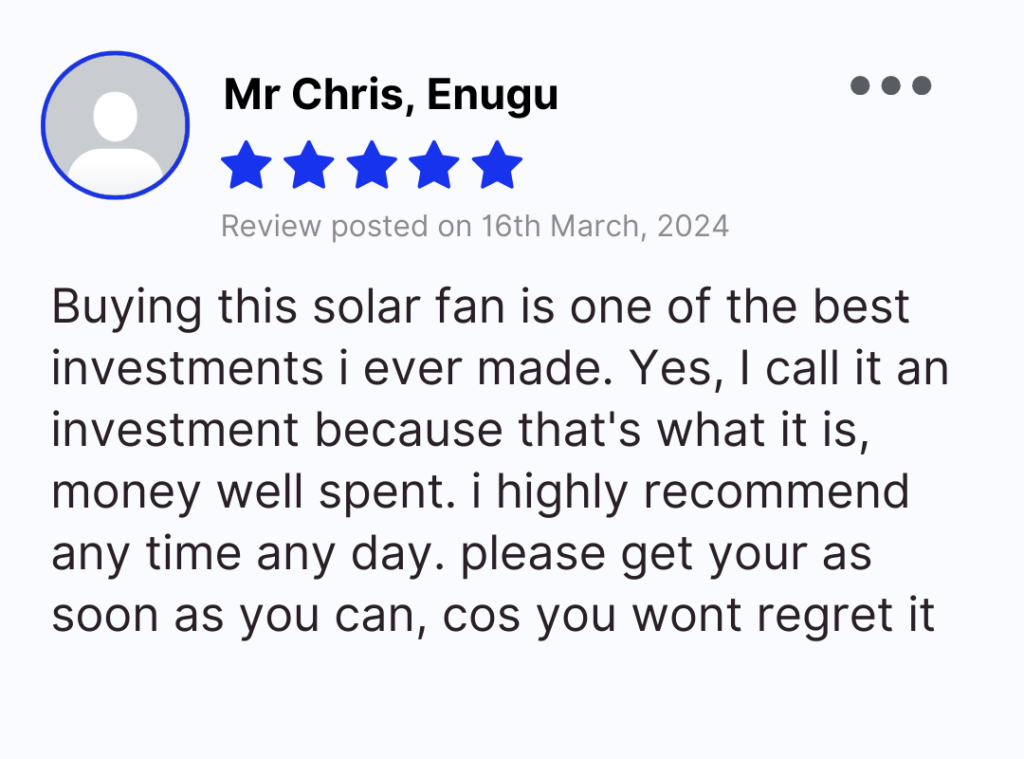Click "16th March, 2024" in the date
Image resolution: width=1024 pixels, height=759 pixels.
(x=605, y=226)
